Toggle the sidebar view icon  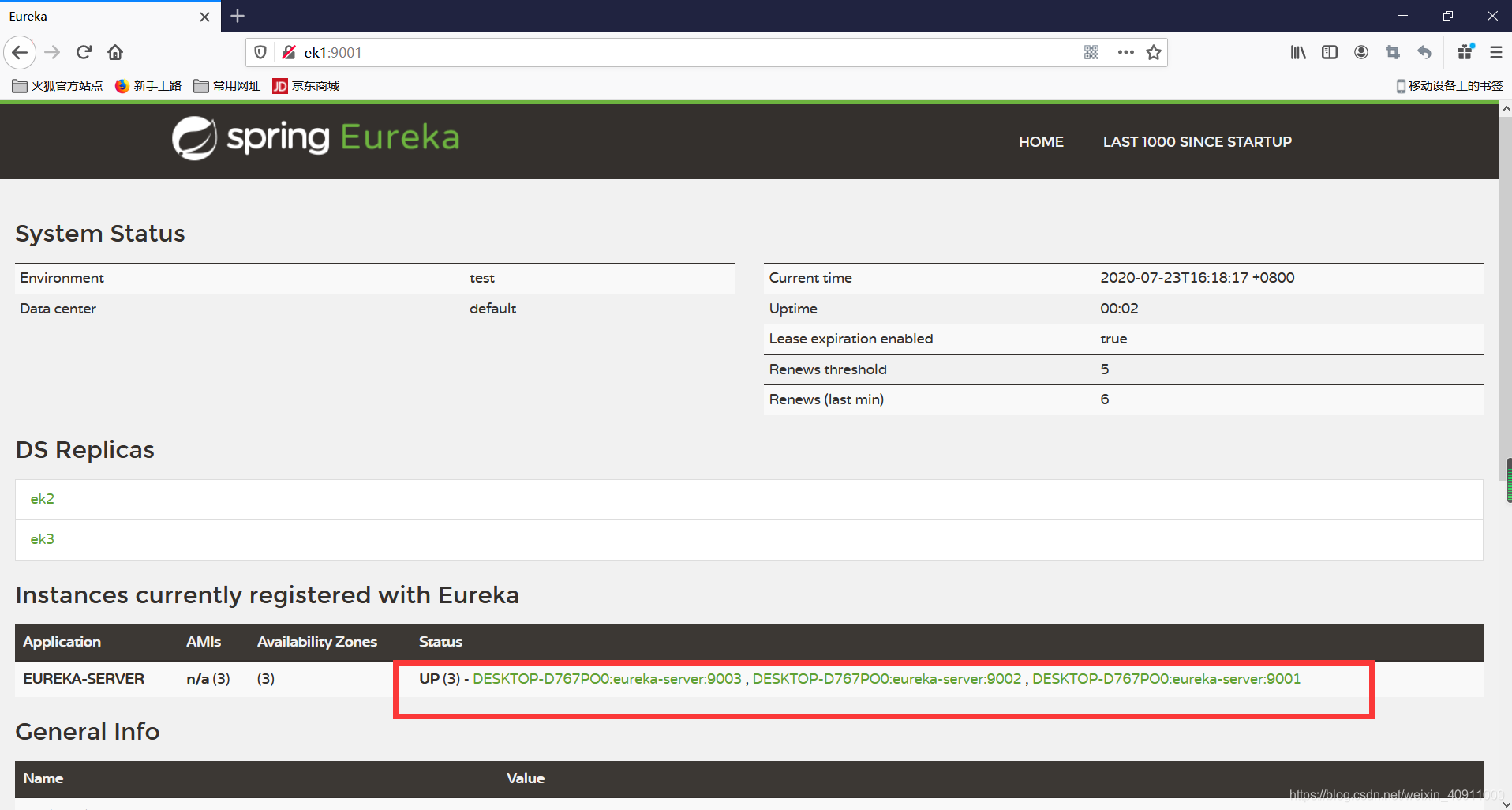click(1330, 53)
